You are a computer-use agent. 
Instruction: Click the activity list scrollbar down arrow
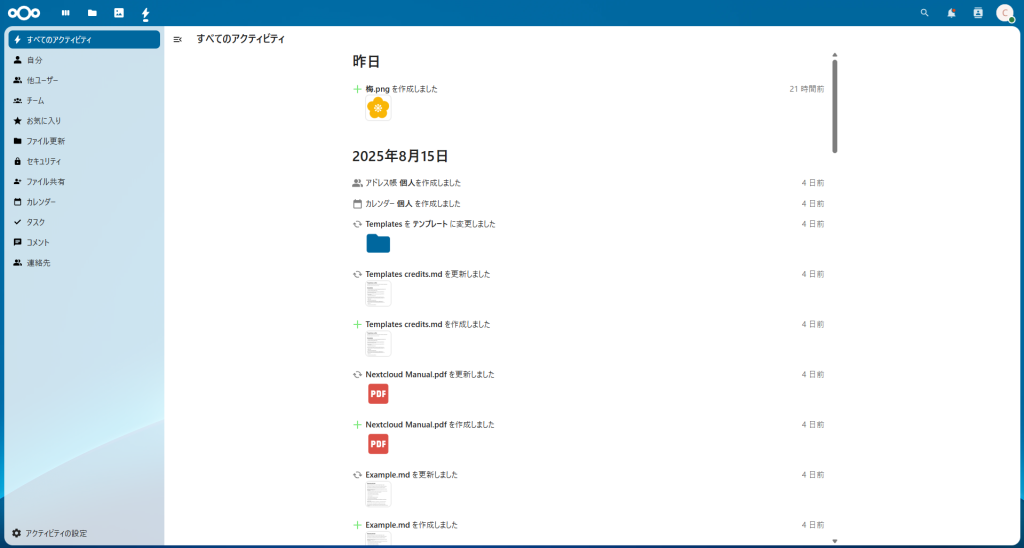click(x=835, y=541)
